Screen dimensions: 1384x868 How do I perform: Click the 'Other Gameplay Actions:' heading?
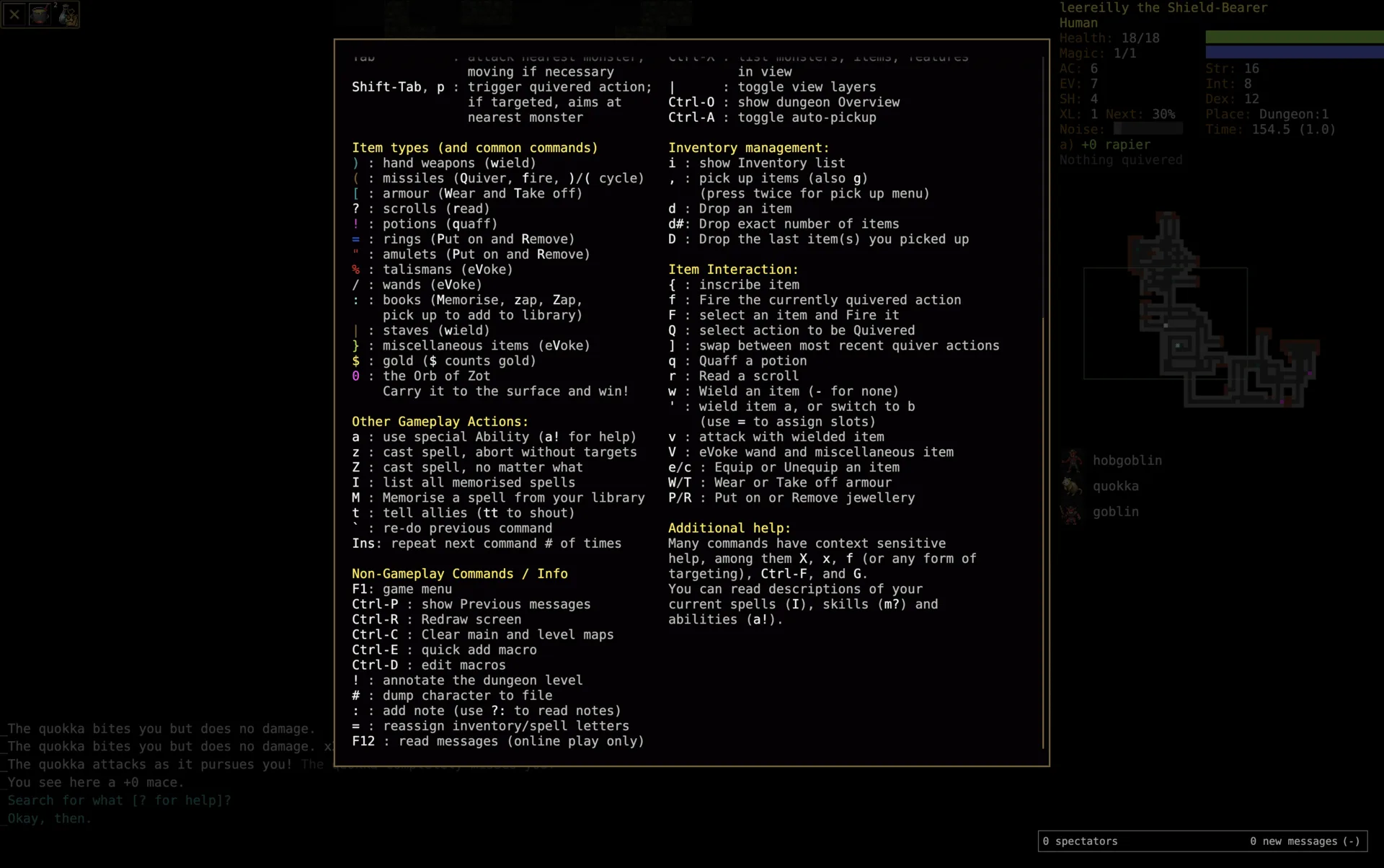[x=440, y=422]
